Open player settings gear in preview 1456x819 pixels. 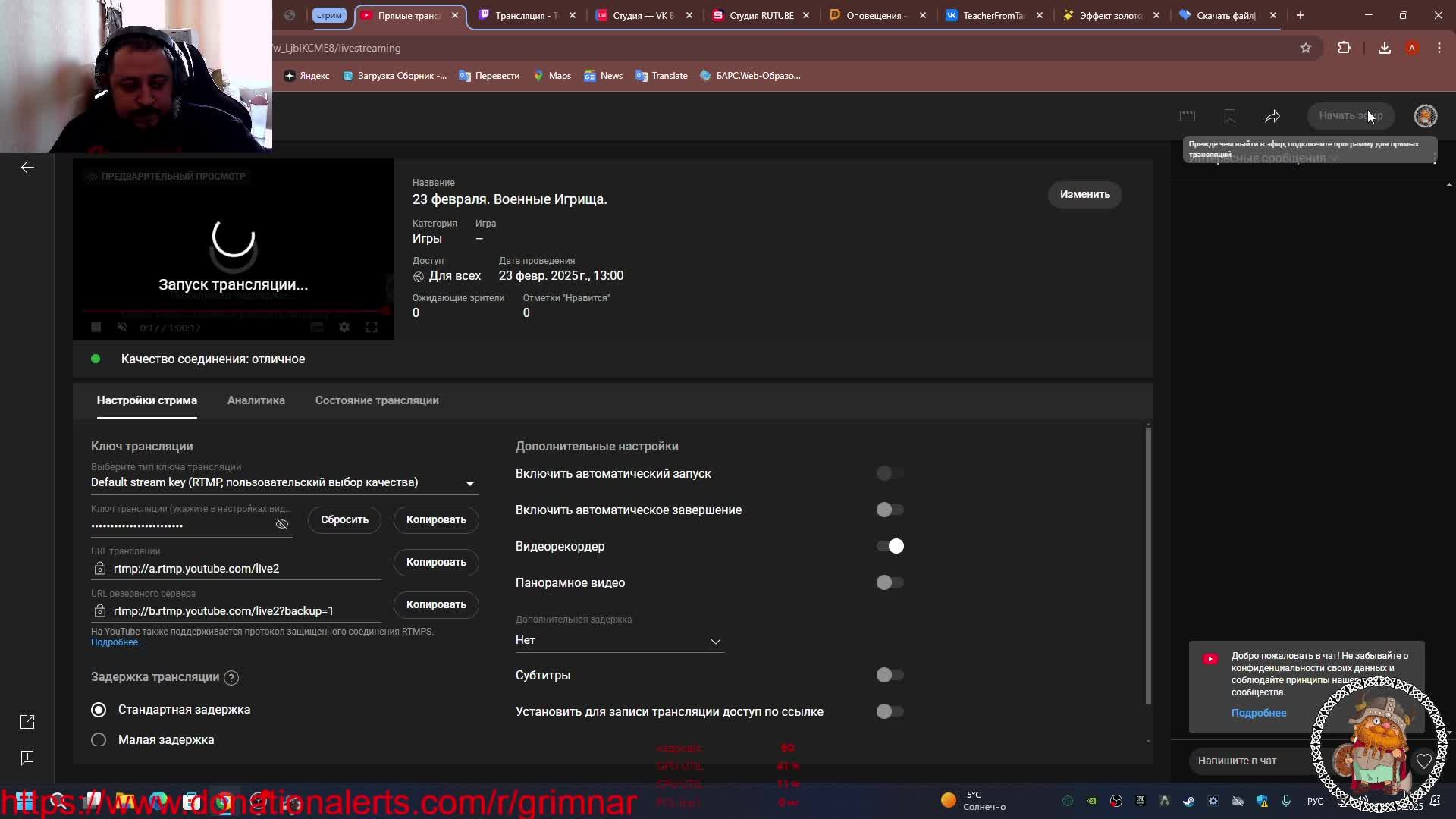(x=344, y=327)
